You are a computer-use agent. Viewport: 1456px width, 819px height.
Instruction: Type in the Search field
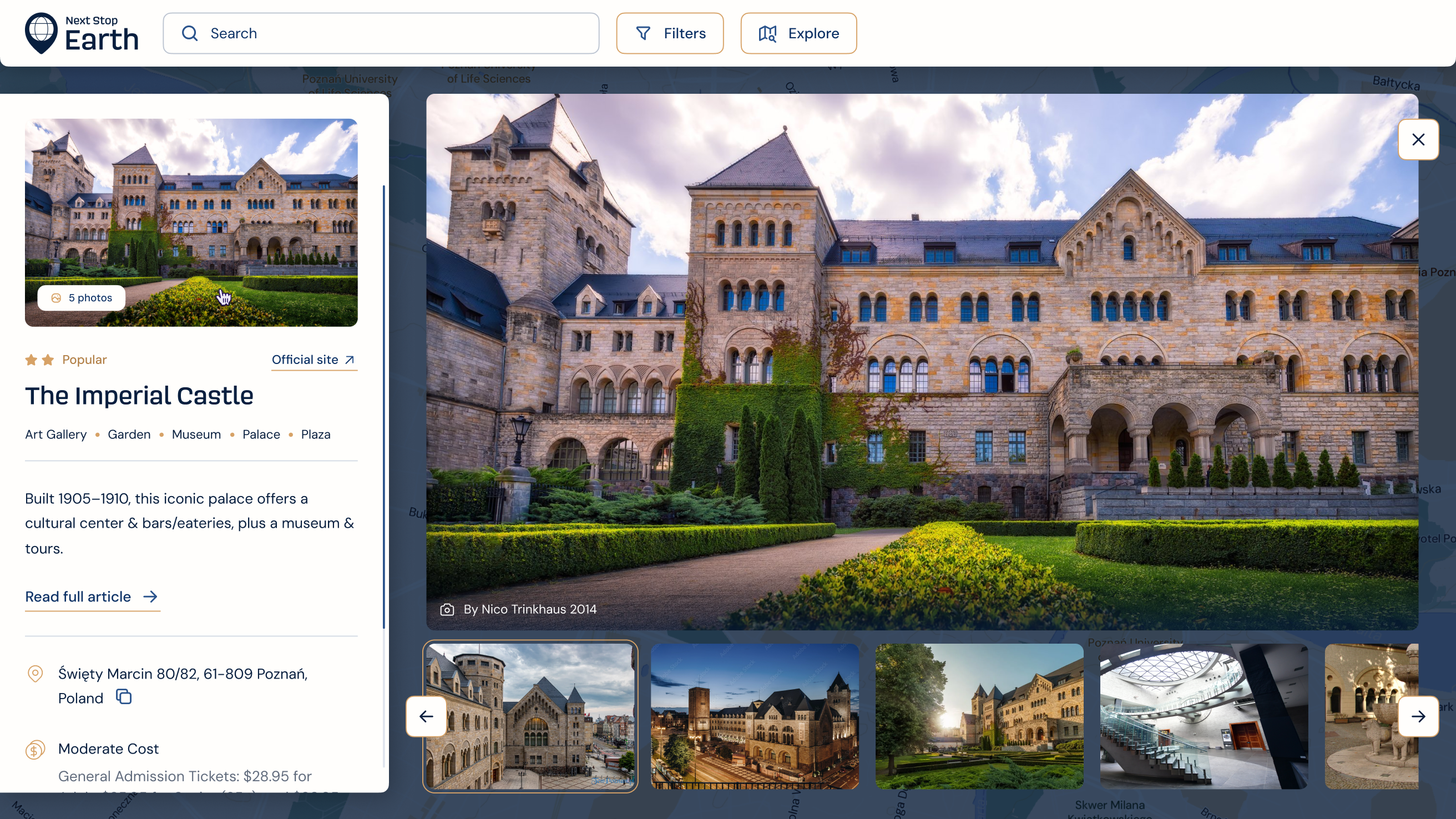point(381,33)
